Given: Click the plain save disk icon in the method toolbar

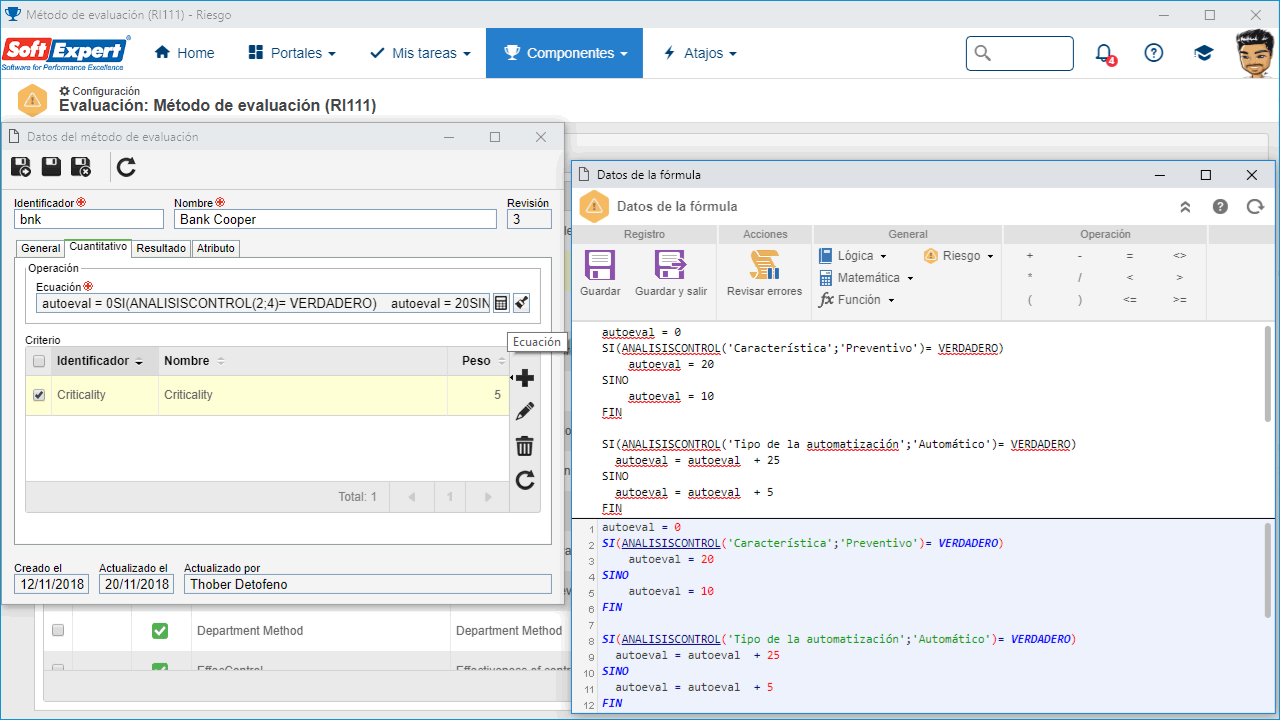Looking at the screenshot, I should click(51, 167).
